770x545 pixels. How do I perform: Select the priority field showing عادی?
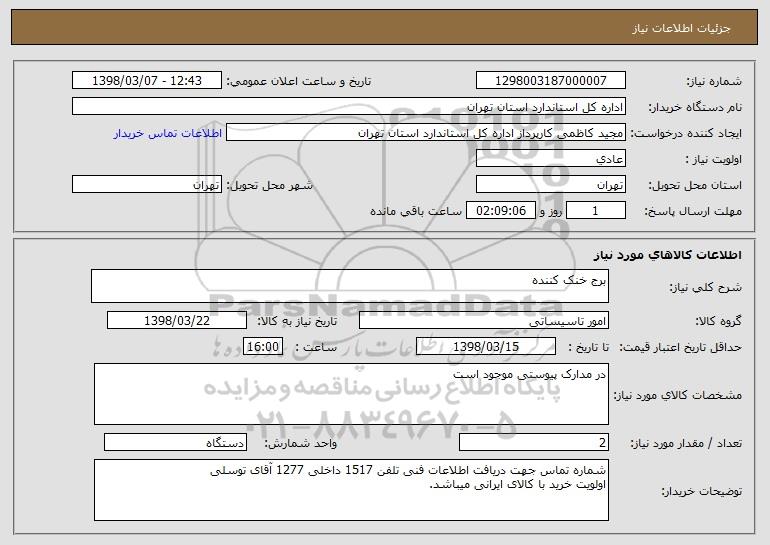click(x=550, y=159)
